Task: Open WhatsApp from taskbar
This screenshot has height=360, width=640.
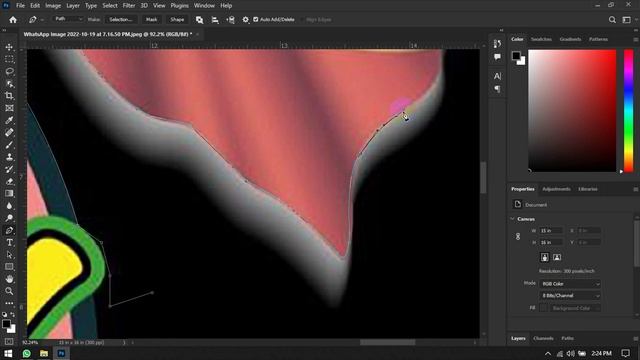Action: (x=27, y=353)
